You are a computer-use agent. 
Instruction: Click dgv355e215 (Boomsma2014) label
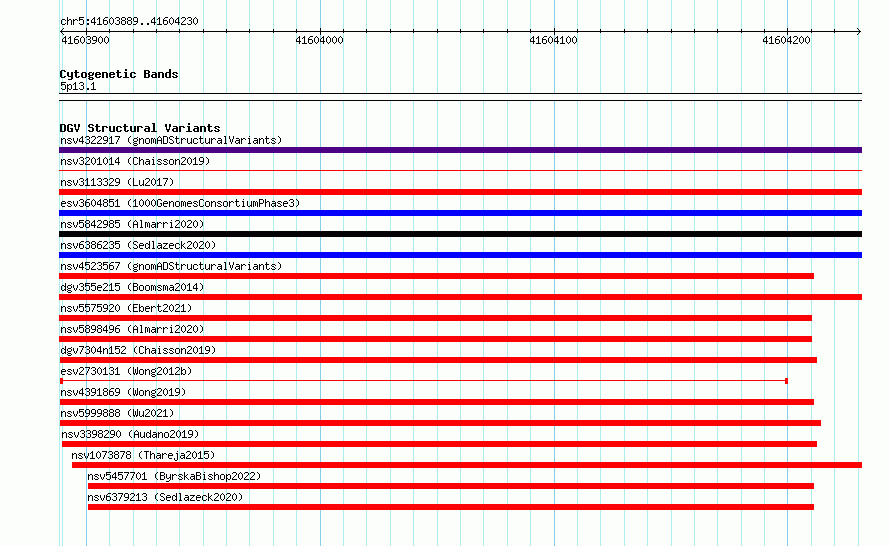132,287
